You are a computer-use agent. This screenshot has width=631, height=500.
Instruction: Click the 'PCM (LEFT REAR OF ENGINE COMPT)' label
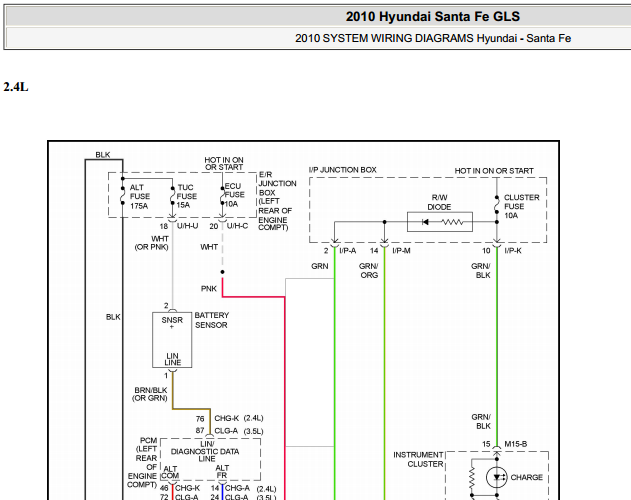tap(143, 463)
